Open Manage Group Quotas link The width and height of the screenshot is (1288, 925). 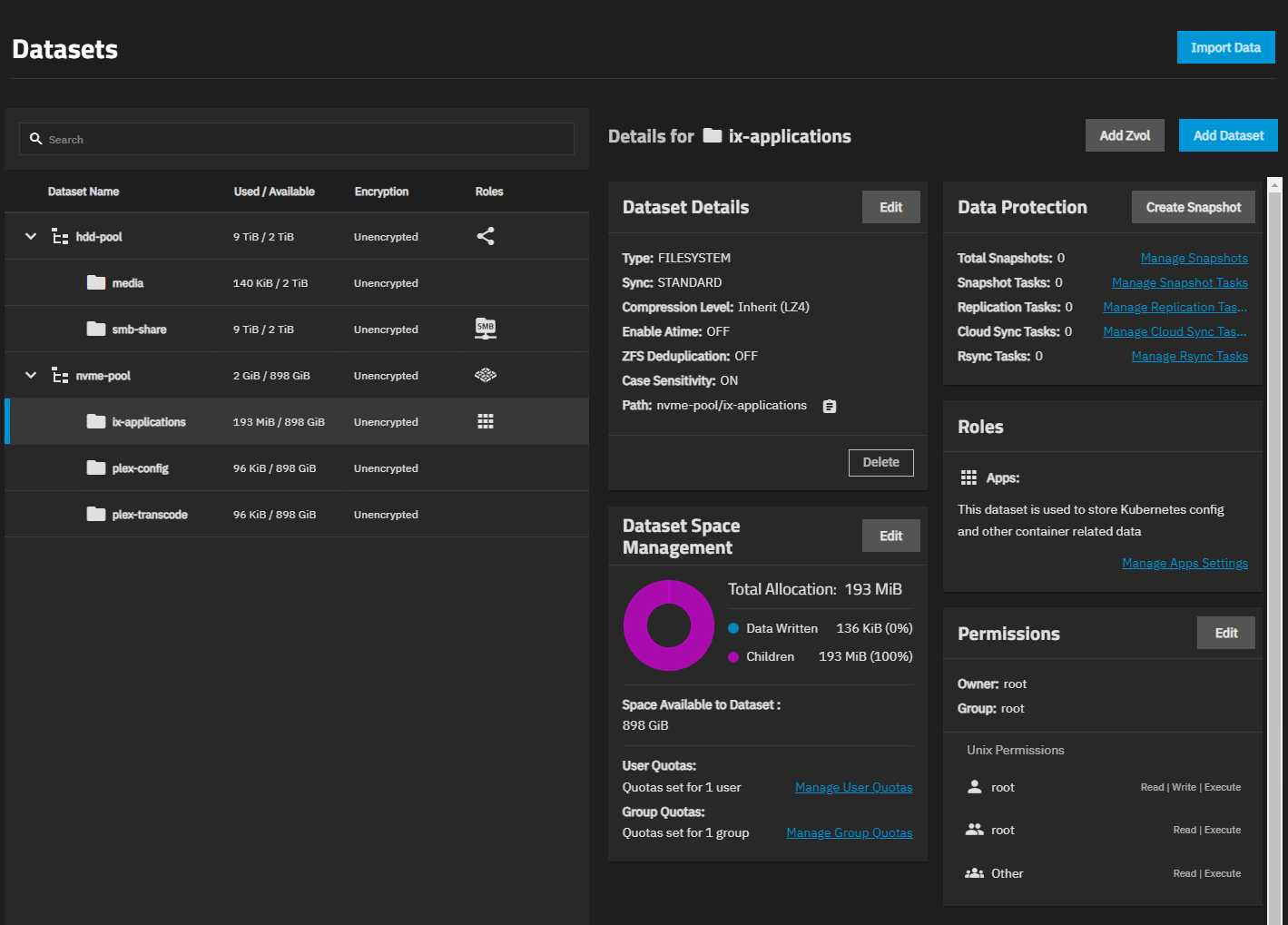pos(849,832)
